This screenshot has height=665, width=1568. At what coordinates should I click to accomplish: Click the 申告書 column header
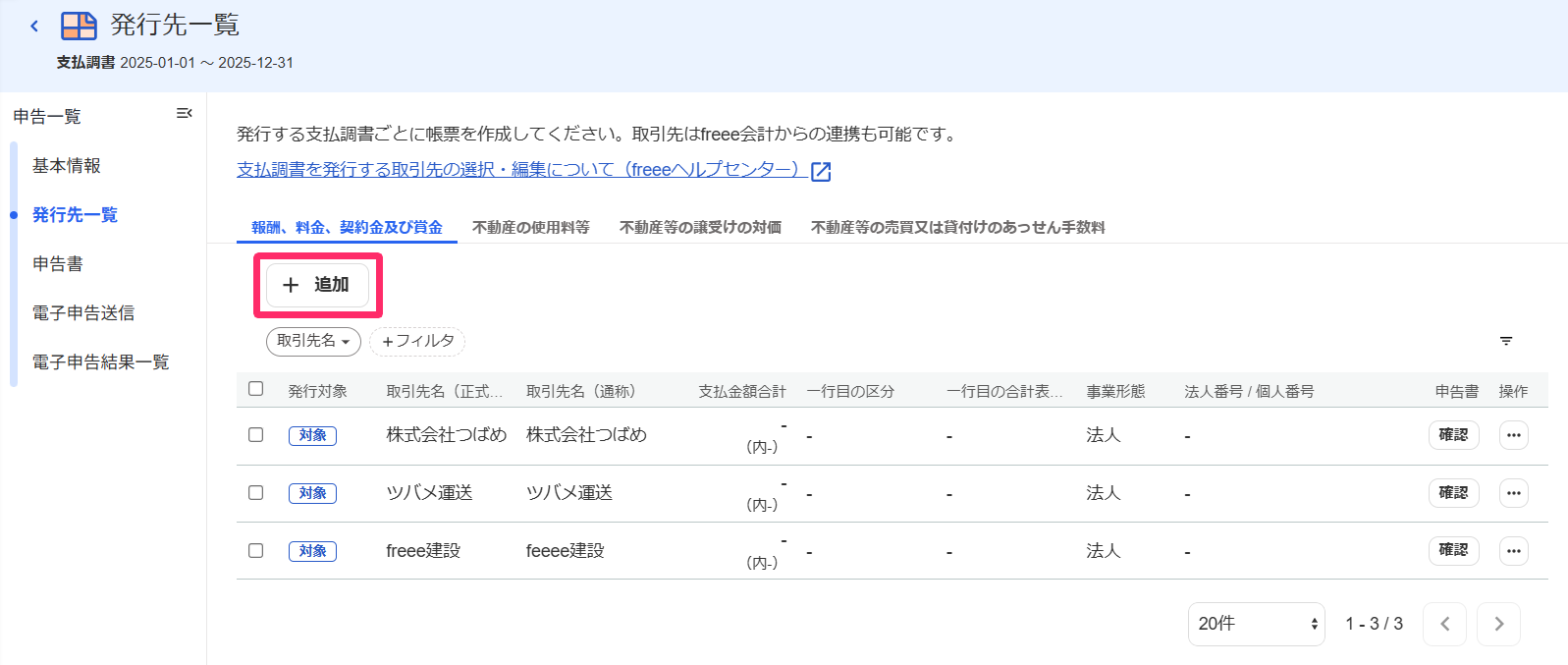1456,391
